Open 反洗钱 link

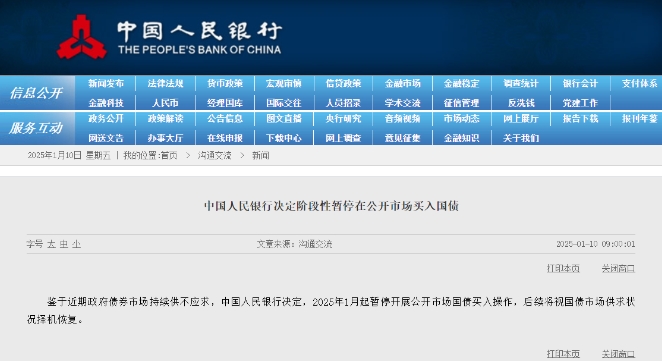coord(521,103)
